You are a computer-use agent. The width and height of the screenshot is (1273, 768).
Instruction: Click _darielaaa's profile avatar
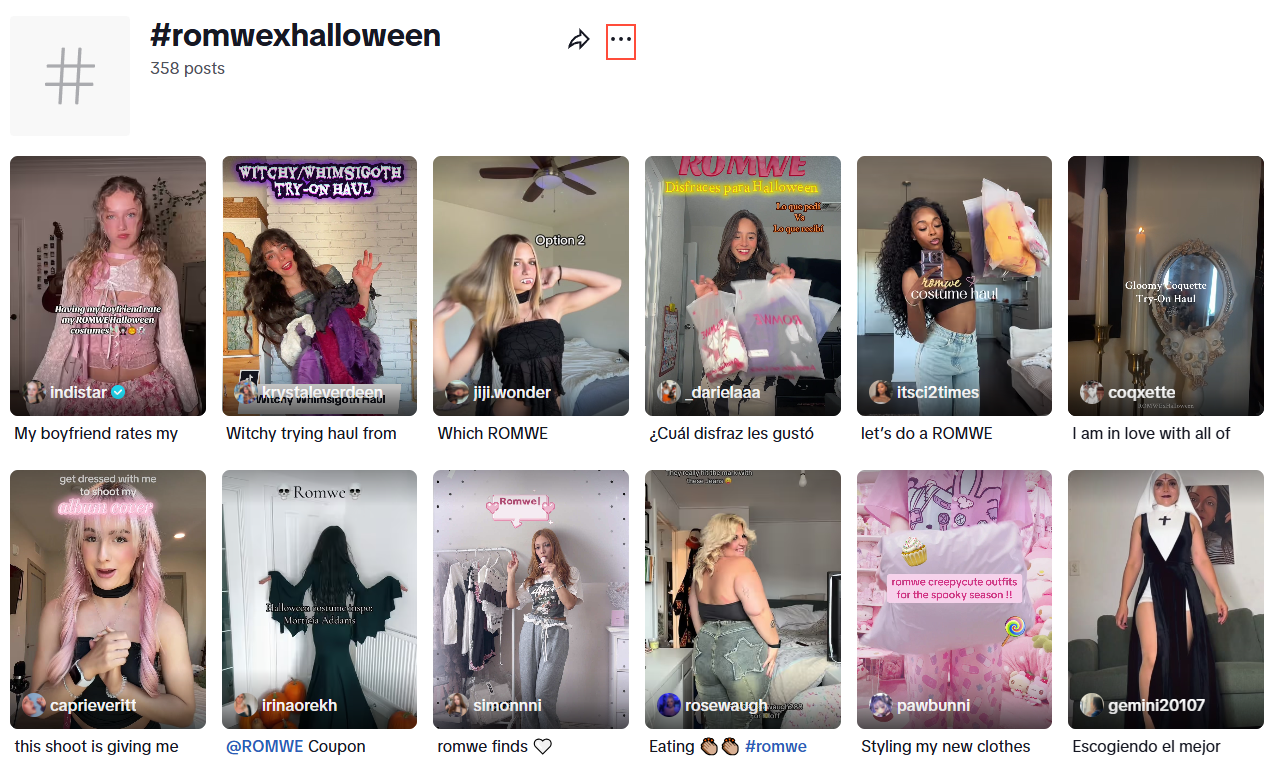[x=669, y=392]
